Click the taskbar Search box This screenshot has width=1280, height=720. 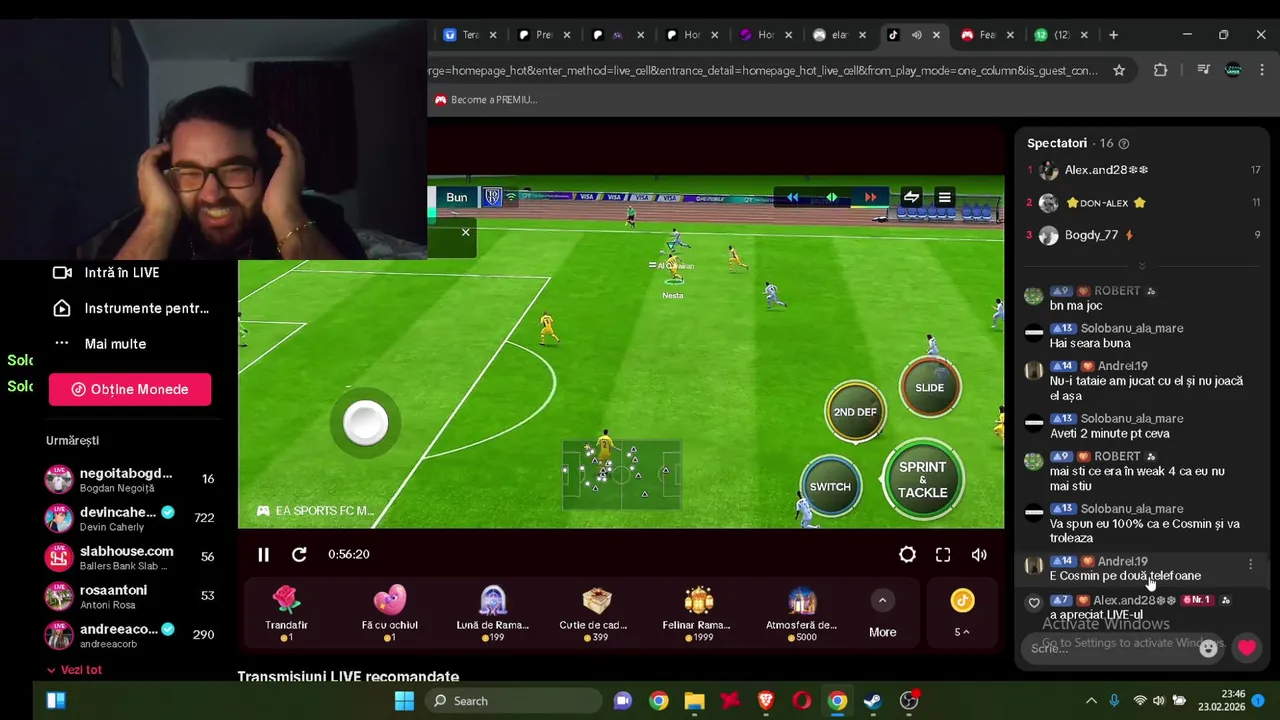(512, 700)
